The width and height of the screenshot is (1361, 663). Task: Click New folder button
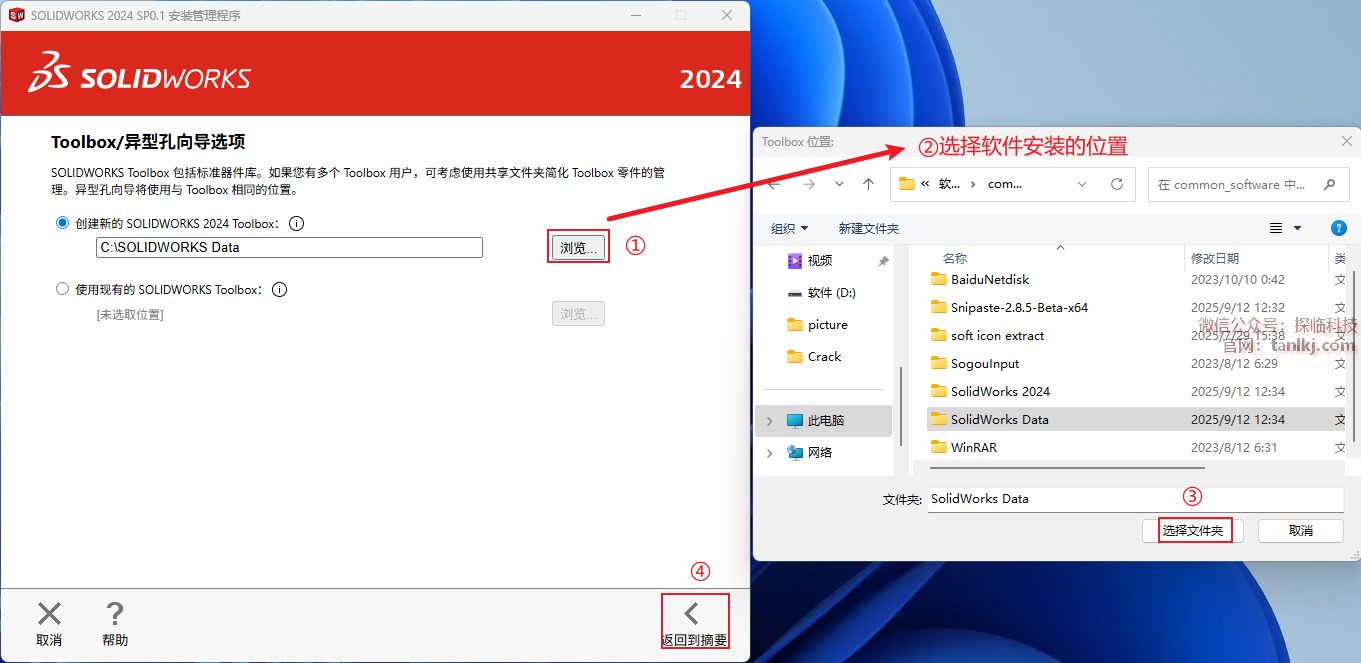(x=869, y=228)
